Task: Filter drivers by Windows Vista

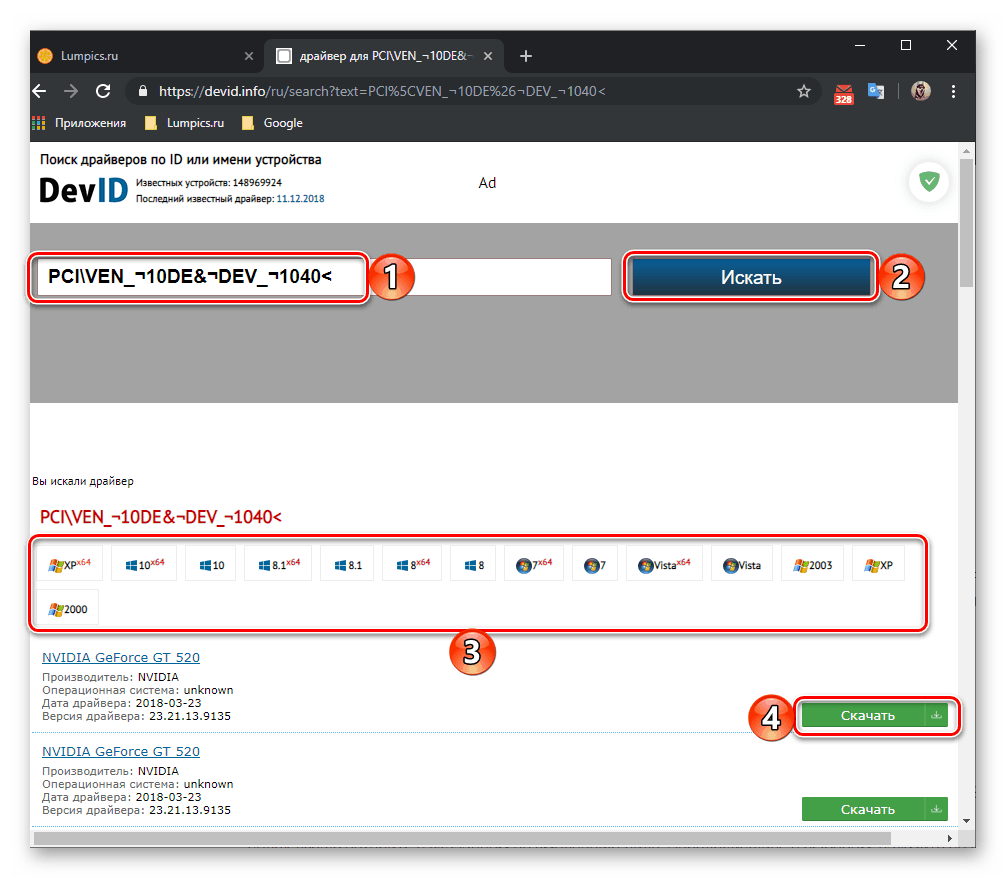Action: [x=742, y=565]
